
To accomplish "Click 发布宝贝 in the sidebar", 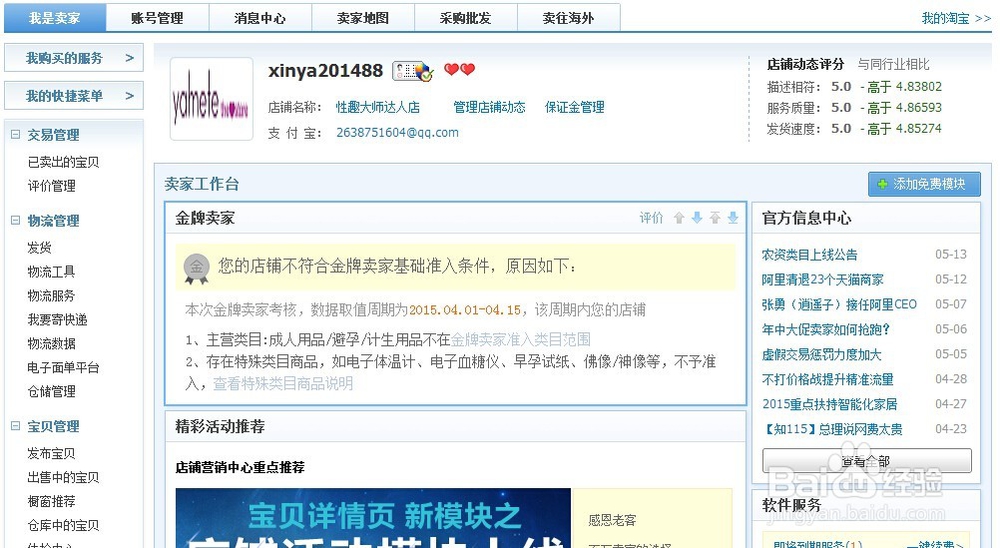I will point(51,454).
